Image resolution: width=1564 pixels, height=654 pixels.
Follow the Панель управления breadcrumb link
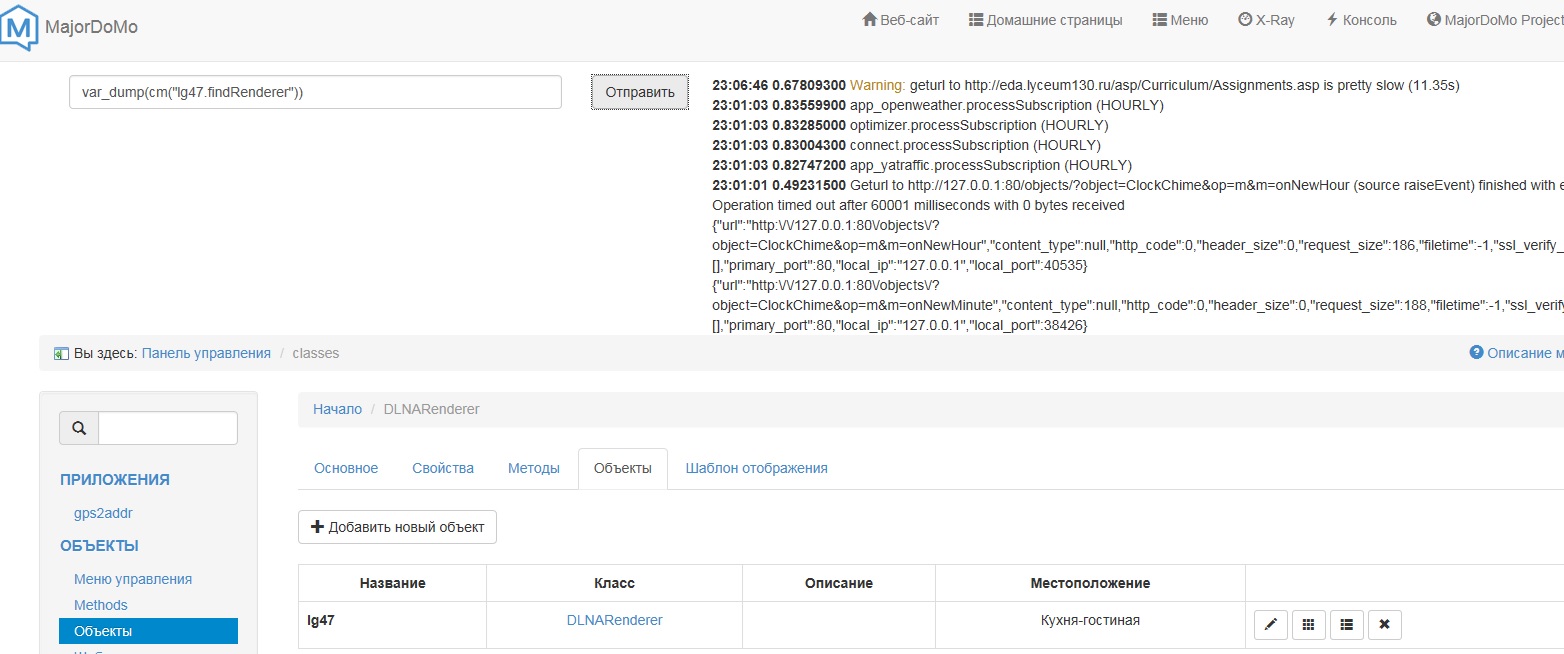(x=206, y=353)
